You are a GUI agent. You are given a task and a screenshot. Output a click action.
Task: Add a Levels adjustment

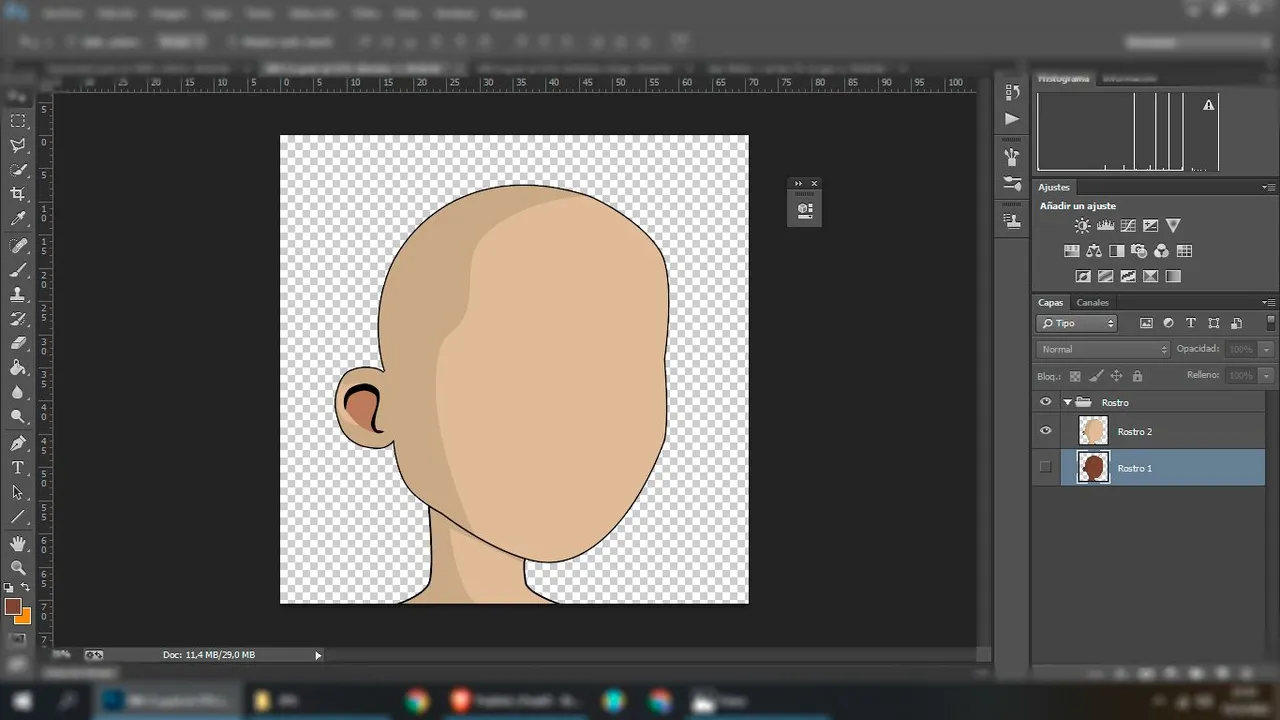click(1105, 226)
